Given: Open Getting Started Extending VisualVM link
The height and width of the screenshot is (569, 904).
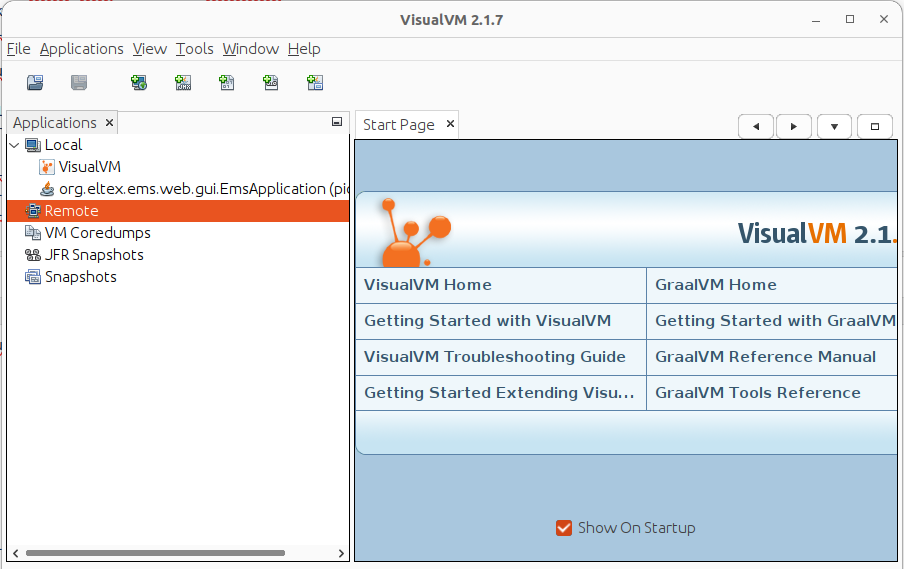Looking at the screenshot, I should tap(499, 393).
